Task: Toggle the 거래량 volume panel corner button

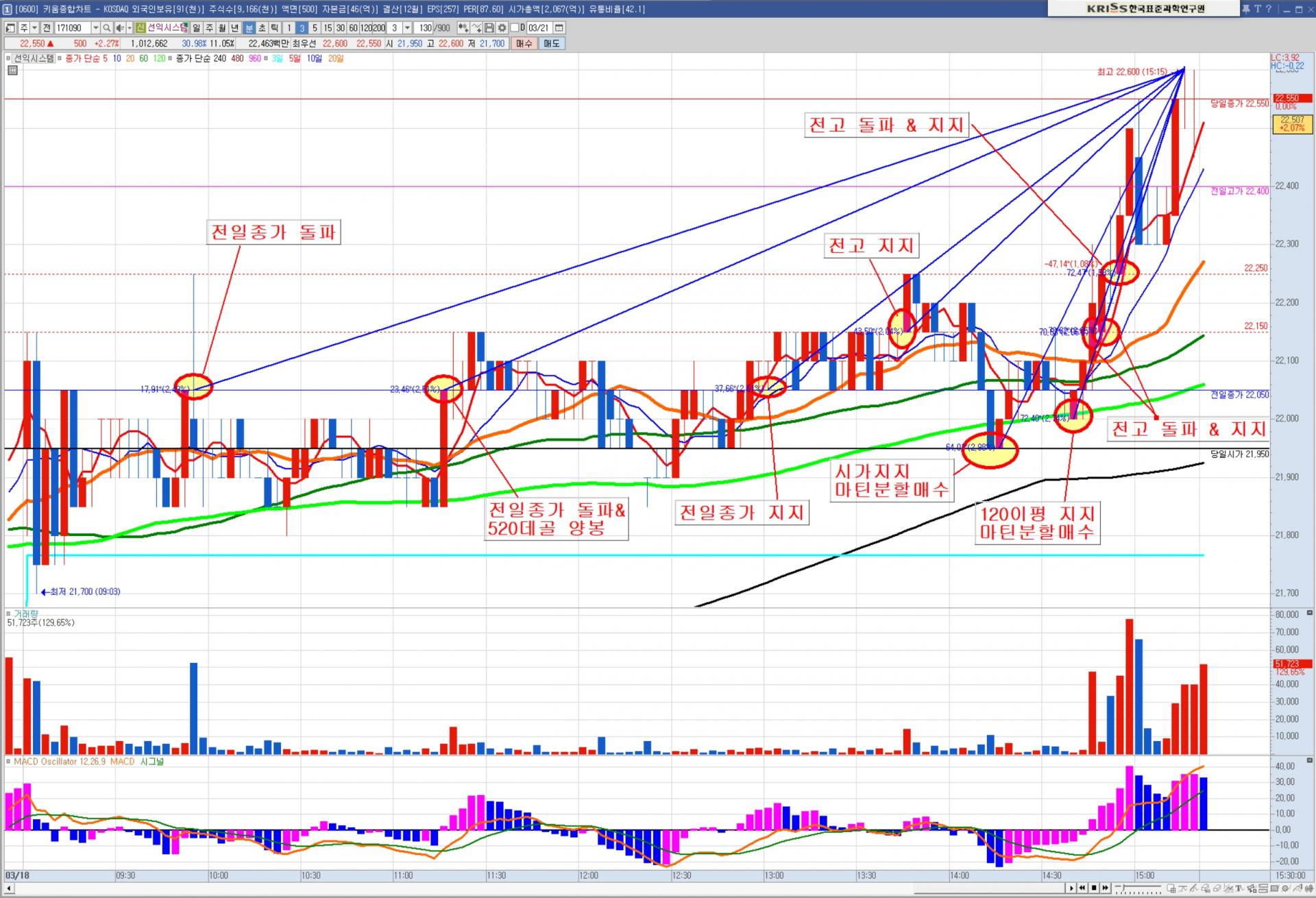Action: (1309, 613)
